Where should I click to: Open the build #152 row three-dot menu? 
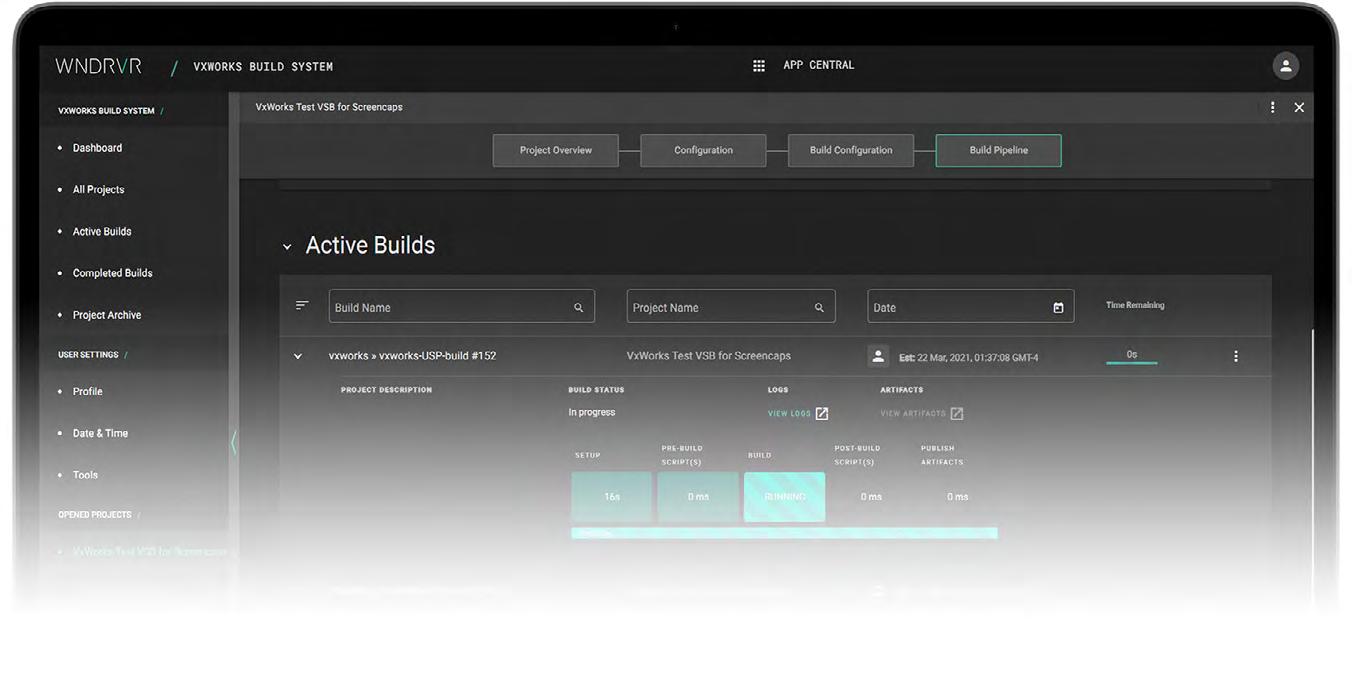click(1236, 356)
